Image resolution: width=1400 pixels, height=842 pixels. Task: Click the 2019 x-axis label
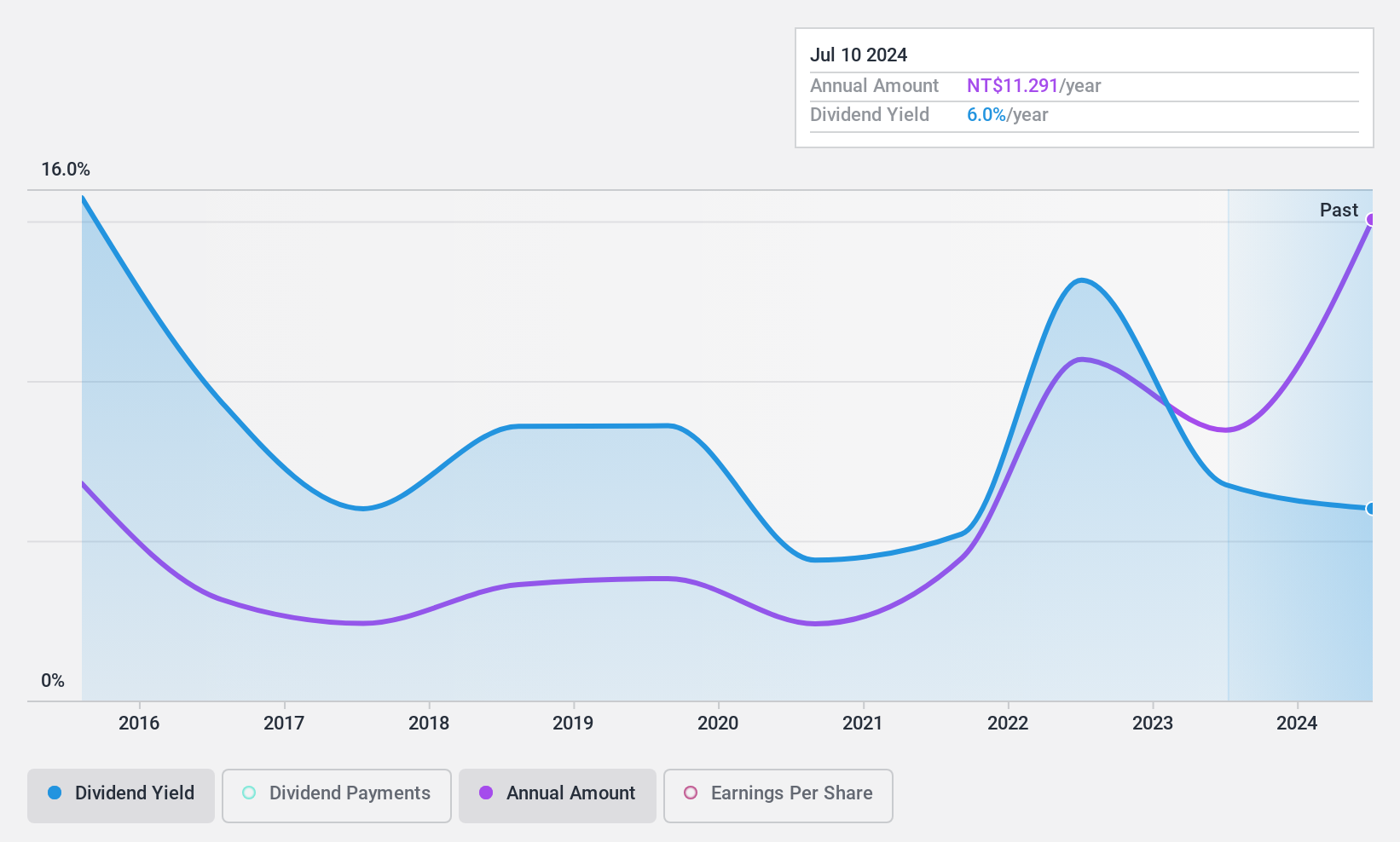[573, 724]
